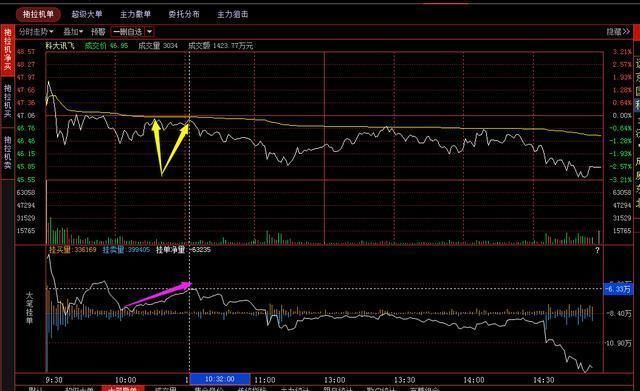Click the 13:30 time axis label

[404, 380]
